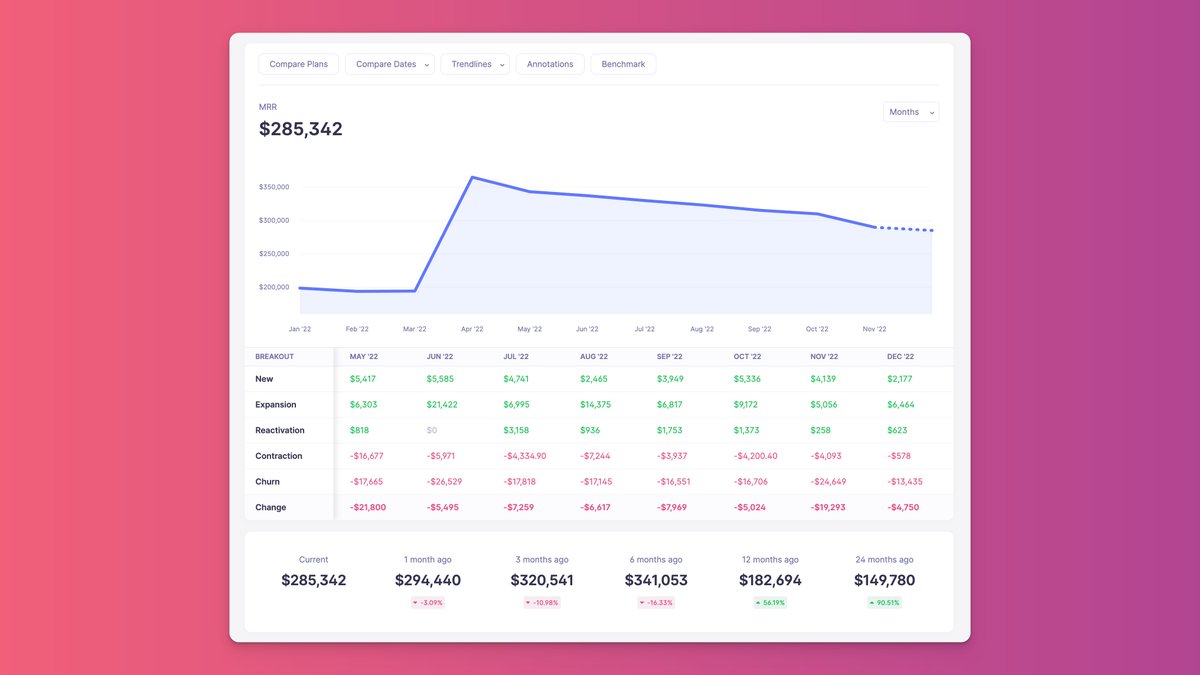Select the MAY '22 column header
The image size is (1200, 675).
pos(364,357)
